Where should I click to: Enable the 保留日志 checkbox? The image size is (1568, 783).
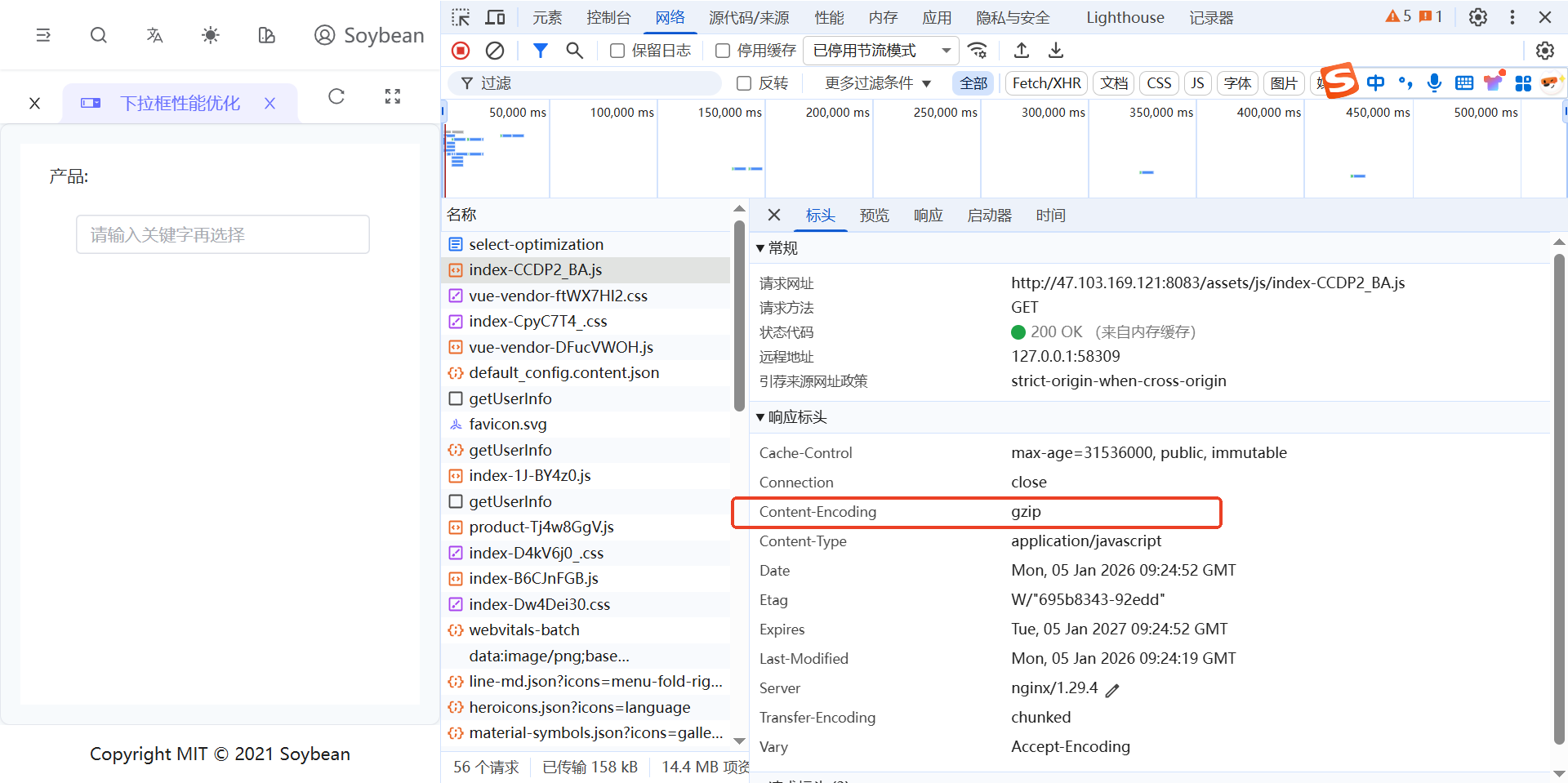point(617,51)
